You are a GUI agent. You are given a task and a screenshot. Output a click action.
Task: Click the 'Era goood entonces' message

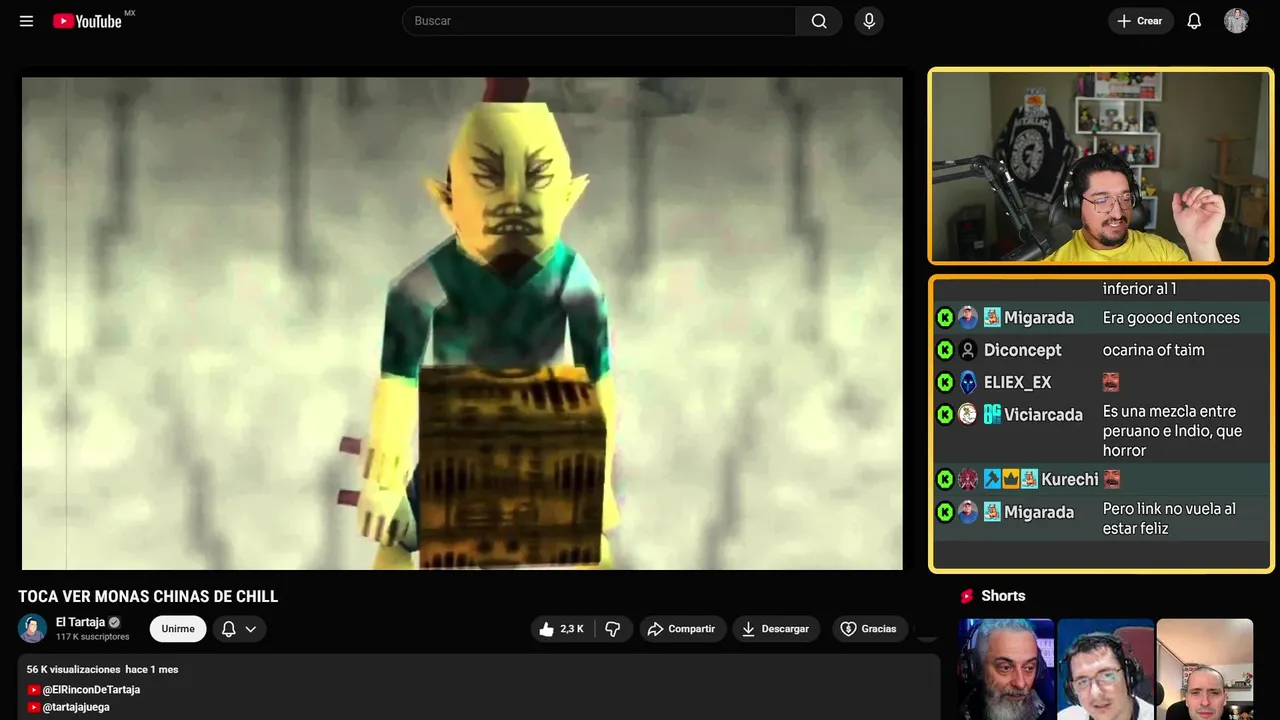(x=1171, y=318)
